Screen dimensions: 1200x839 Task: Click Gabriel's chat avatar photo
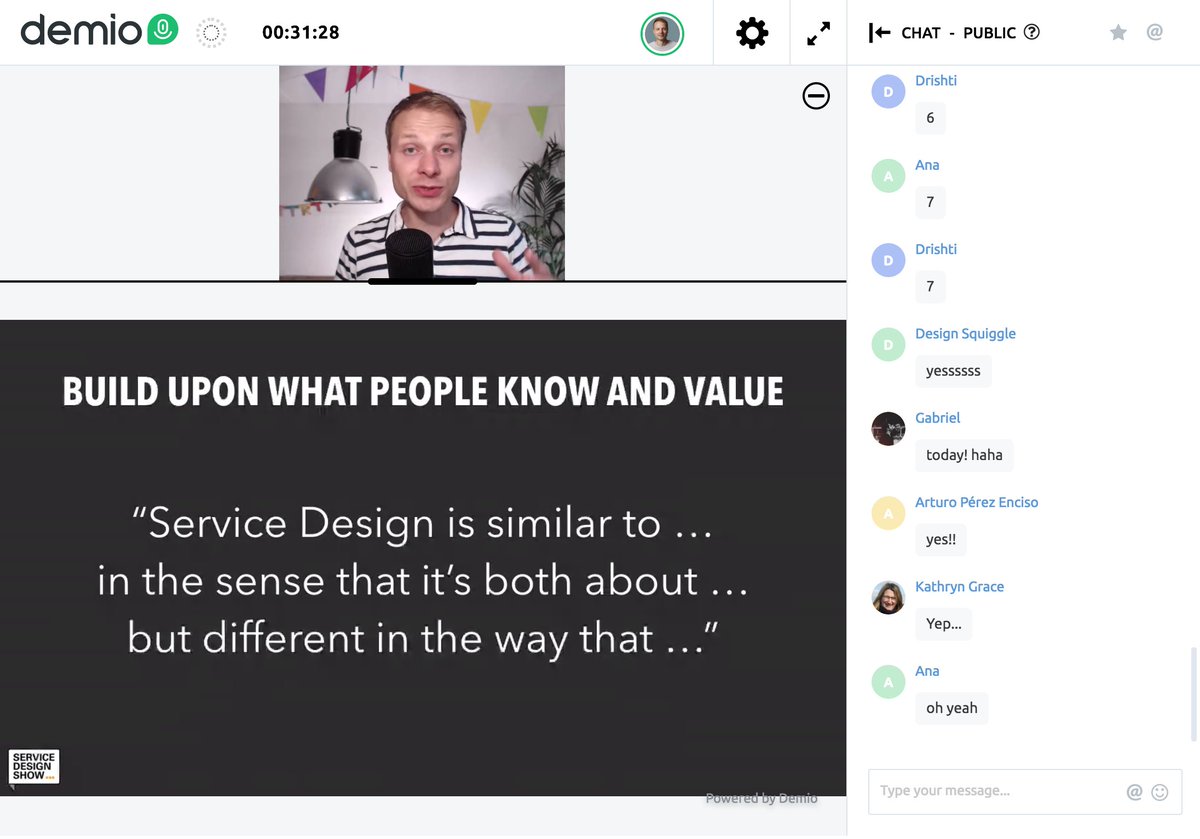coord(888,429)
